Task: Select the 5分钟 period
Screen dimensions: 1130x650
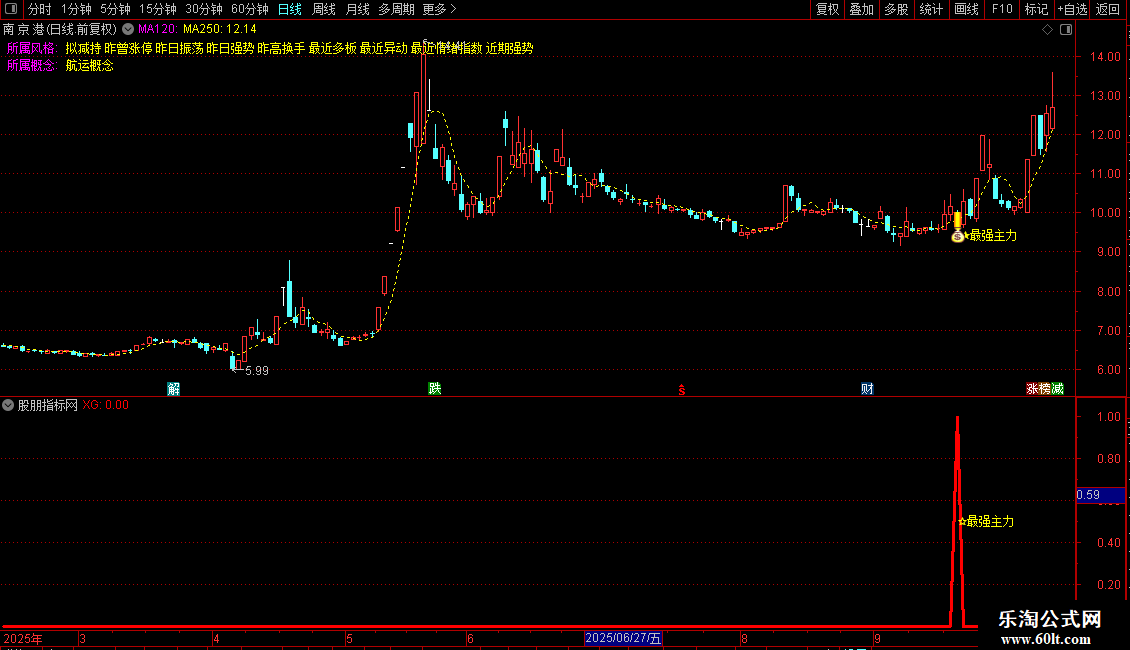Action: [115, 9]
